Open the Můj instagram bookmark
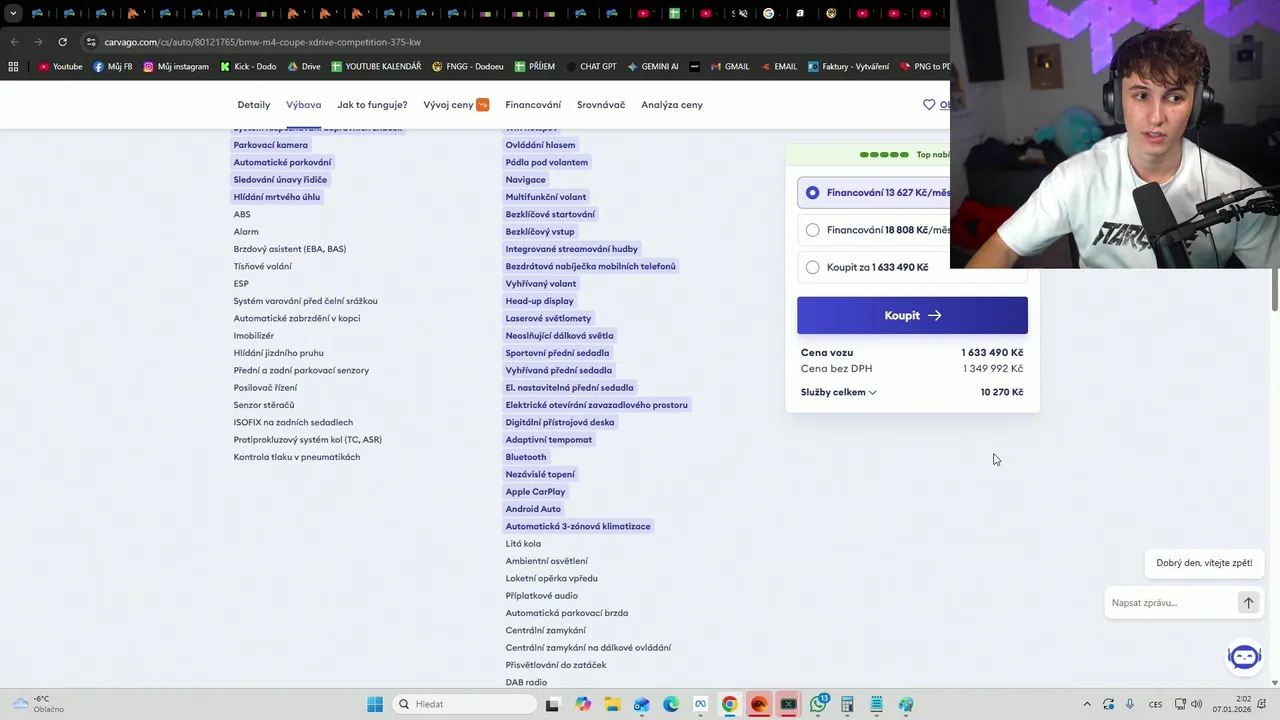Screen dimensions: 1280x720 coord(176,67)
